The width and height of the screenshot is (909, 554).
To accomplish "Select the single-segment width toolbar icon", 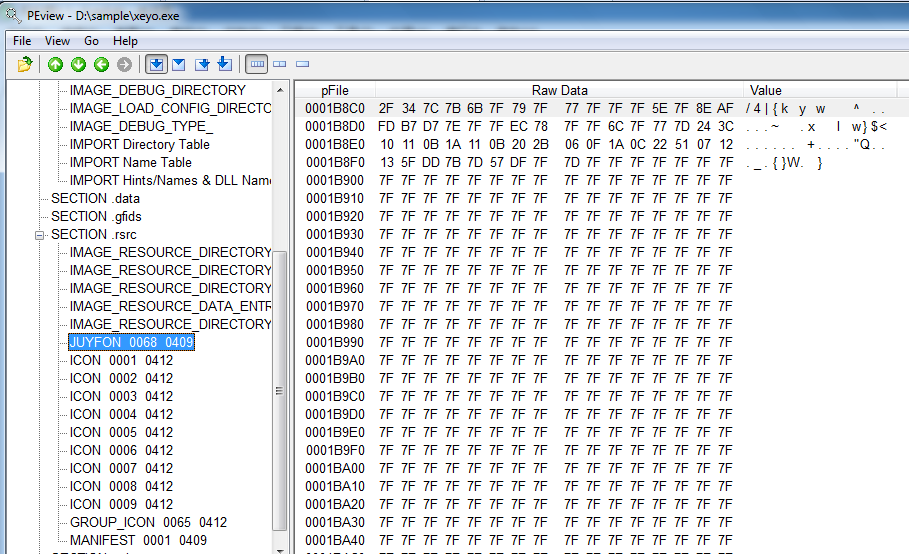I will coord(302,64).
